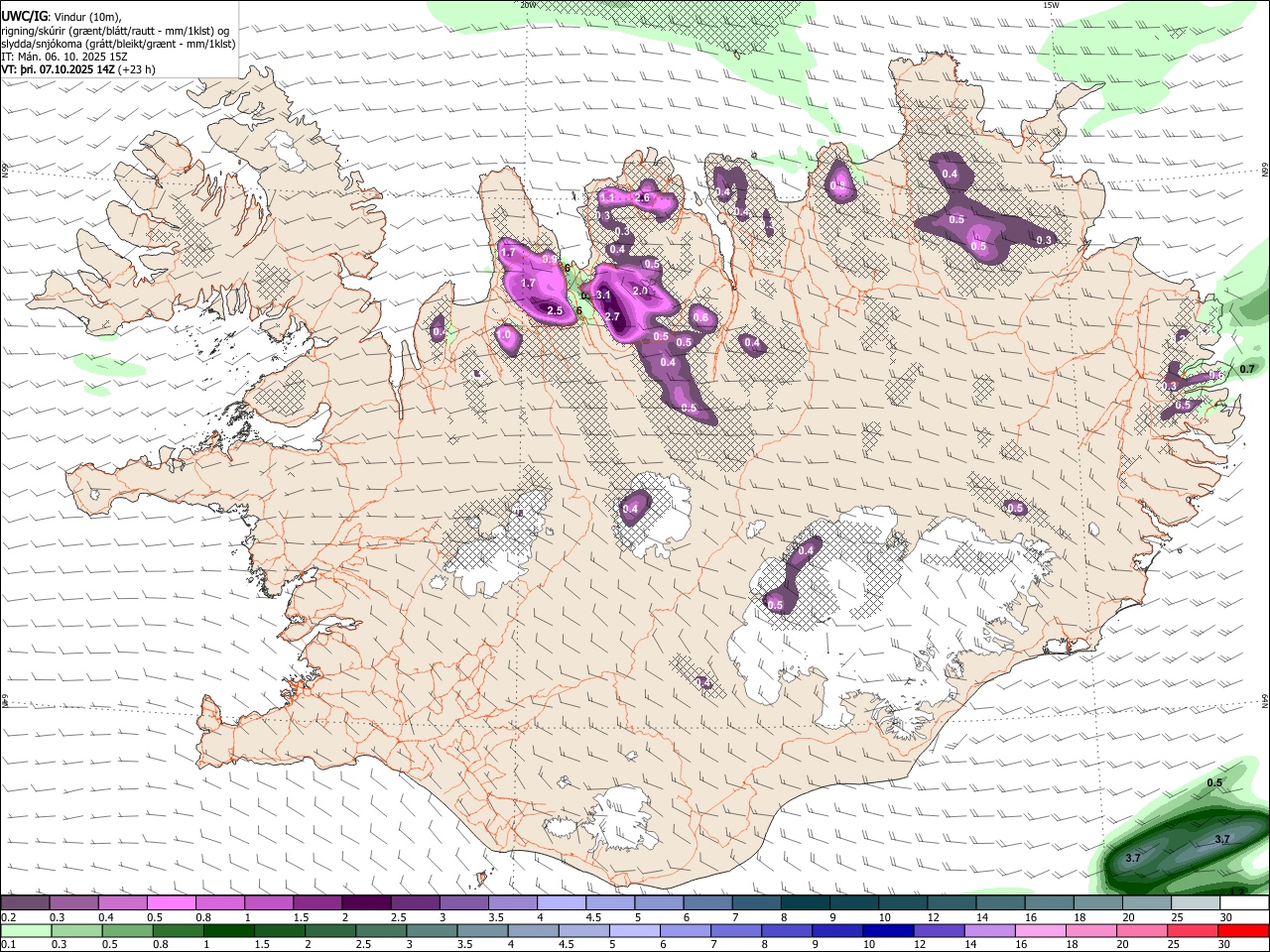Click the '0.9' snowfall value on the map
This screenshot has height=952, width=1270.
(549, 260)
